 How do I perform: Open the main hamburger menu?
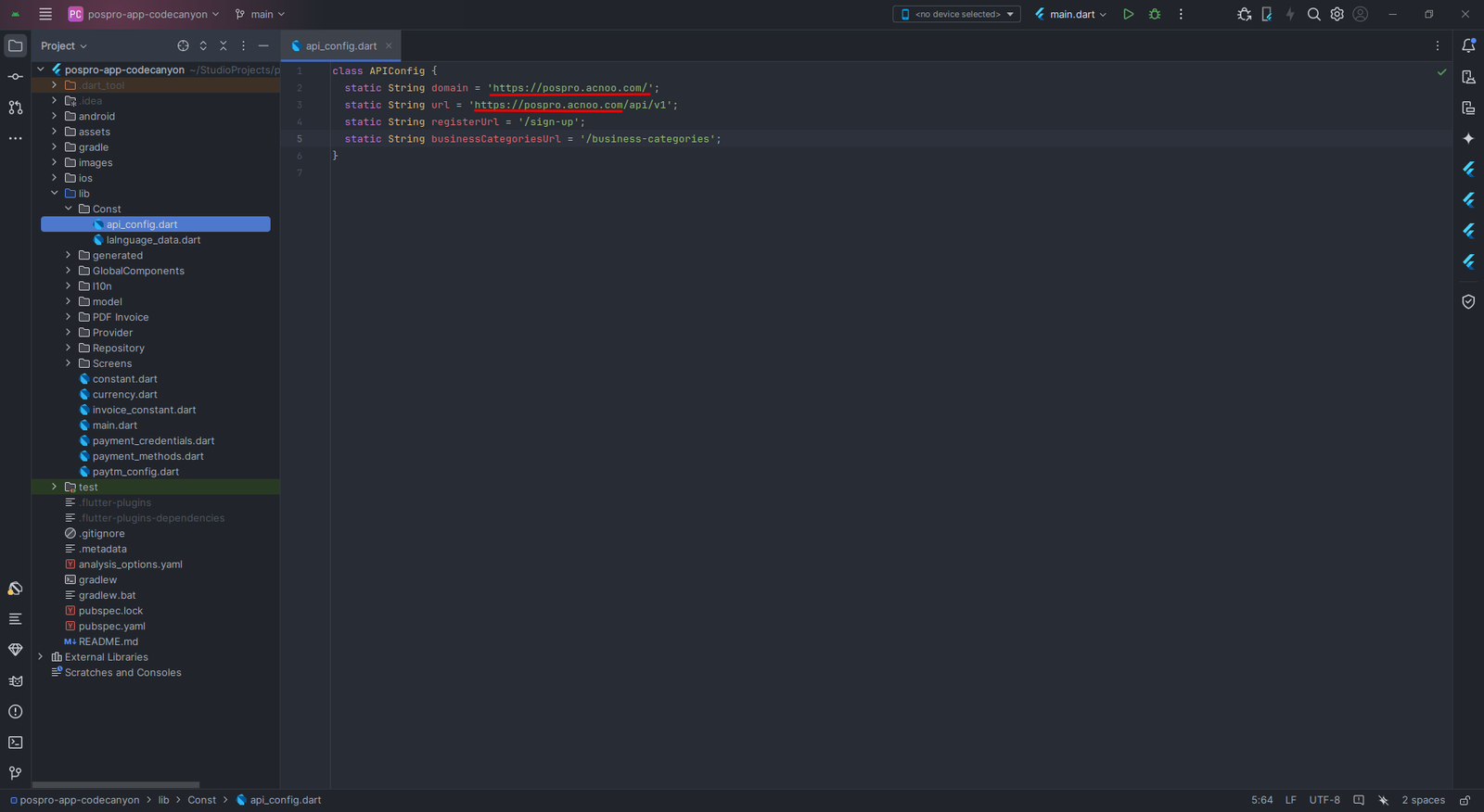point(45,14)
